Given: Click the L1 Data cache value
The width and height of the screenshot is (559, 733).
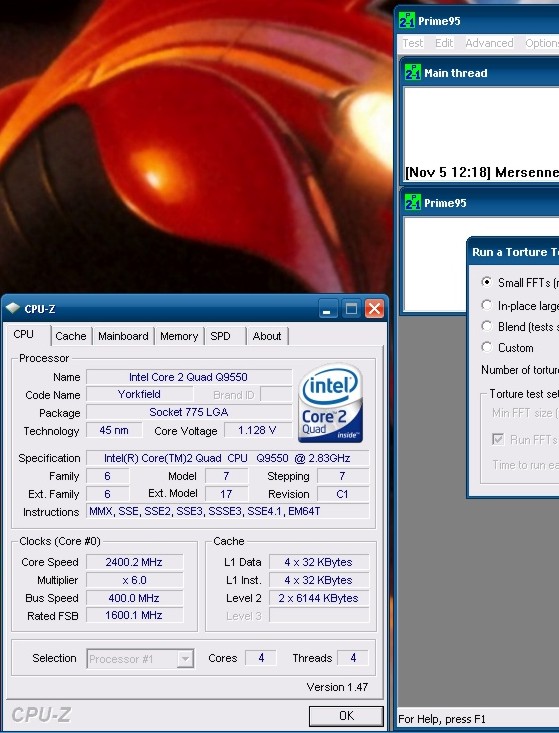Looking at the screenshot, I should 319,562.
